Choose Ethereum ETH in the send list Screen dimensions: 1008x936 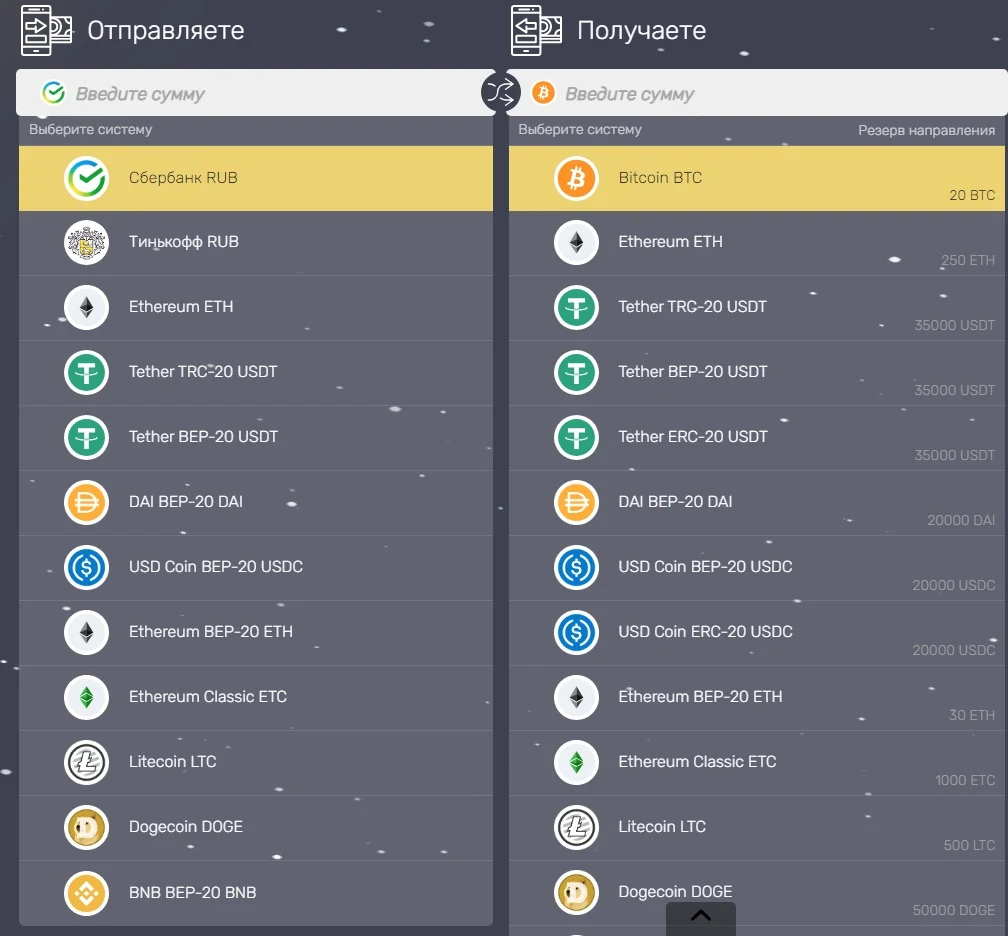point(256,308)
